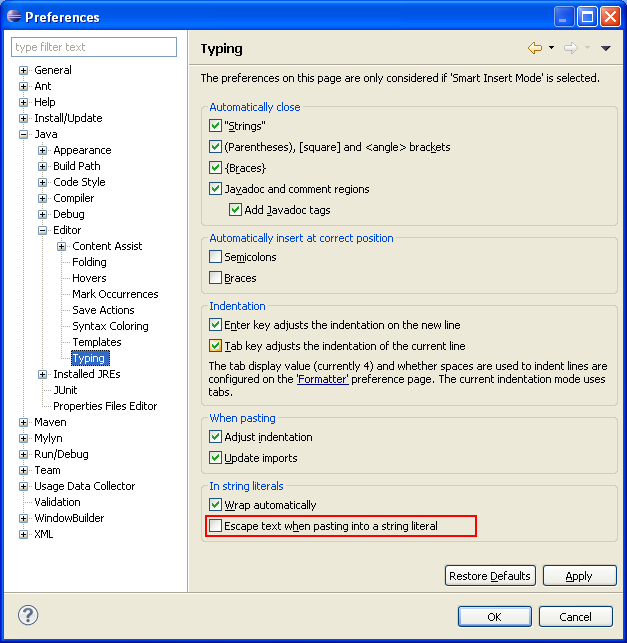This screenshot has height=643, width=627.
Task: Expand the Build Path node
Action: click(x=42, y=166)
